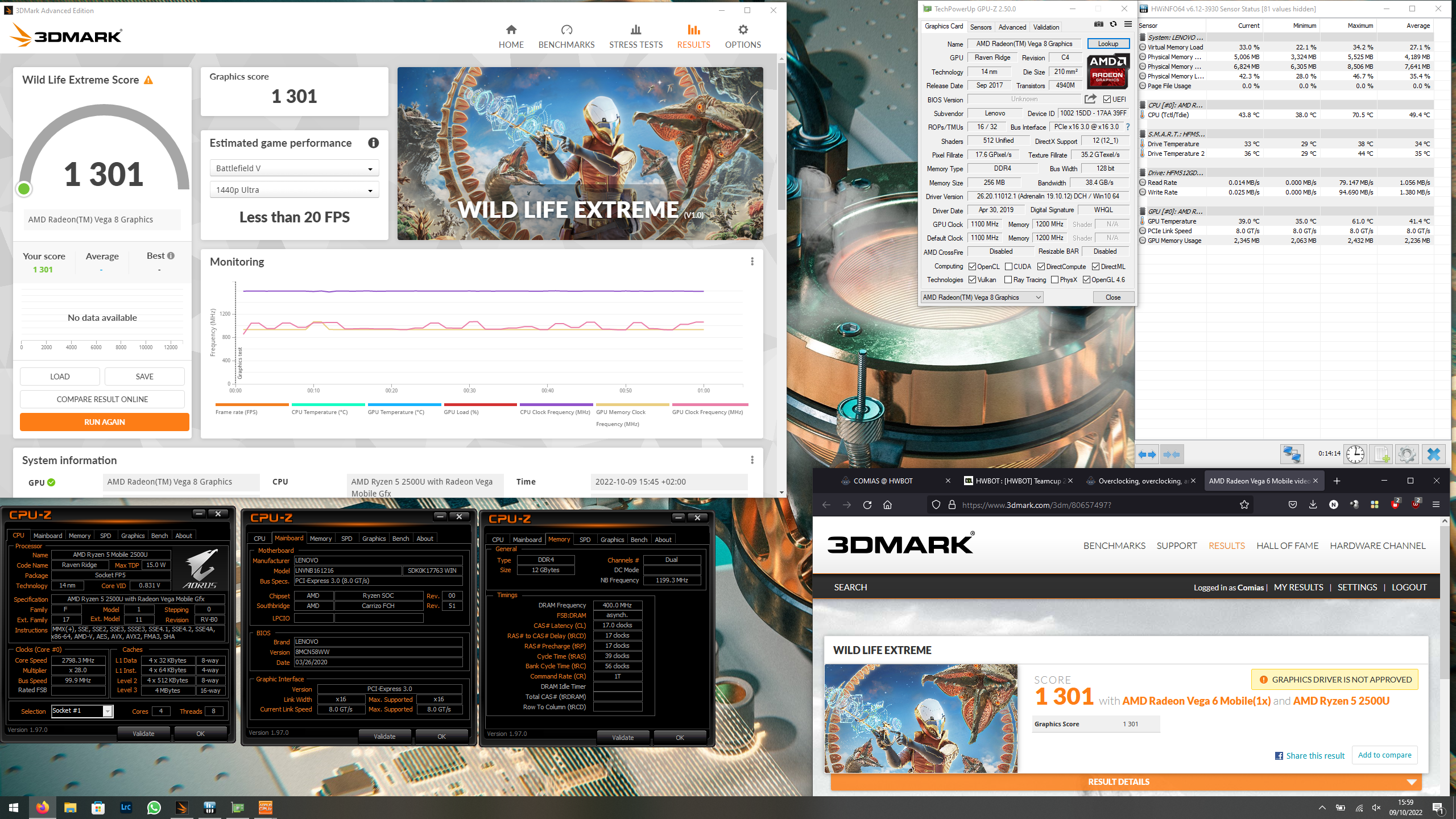Screen dimensions: 1456x819
Task: Click GPU-Z screenshot camera icon
Action: tap(1099, 24)
